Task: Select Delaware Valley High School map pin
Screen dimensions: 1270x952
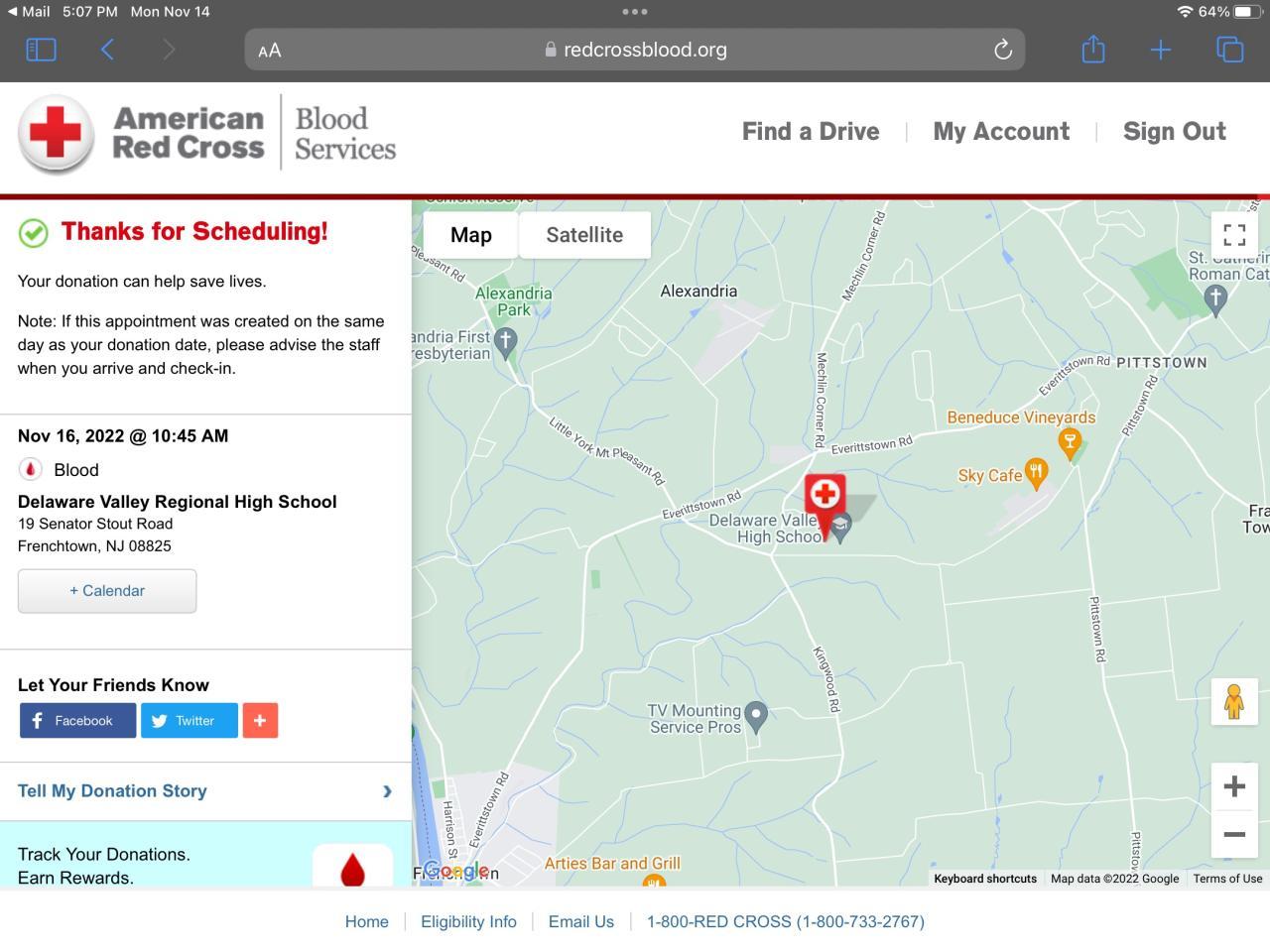Action: [x=840, y=528]
